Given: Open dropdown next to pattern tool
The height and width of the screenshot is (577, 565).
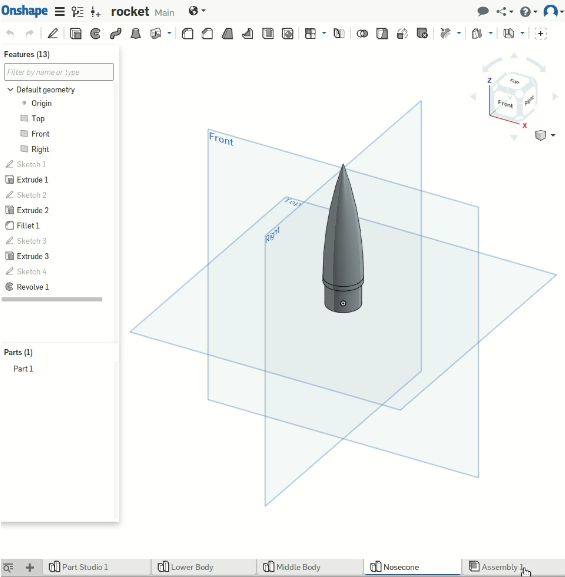Looking at the screenshot, I should point(324,33).
